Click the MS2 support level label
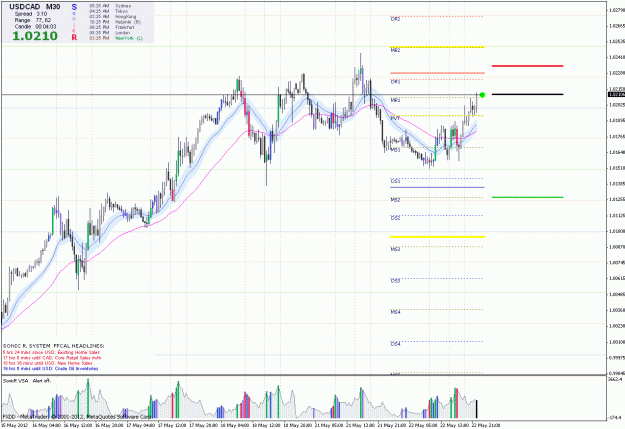This screenshot has height=429, width=625. pyautogui.click(x=395, y=200)
